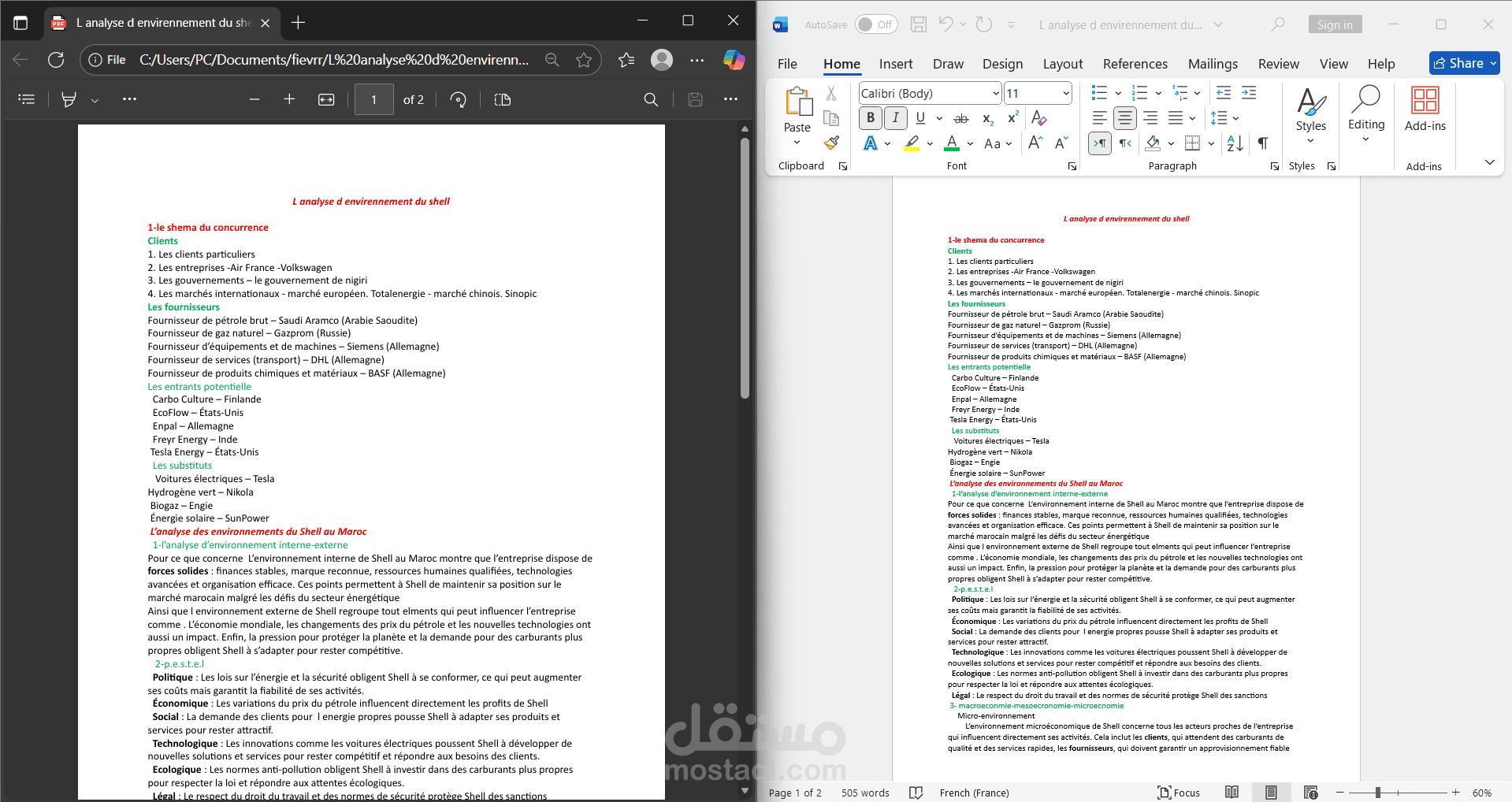The width and height of the screenshot is (1512, 802).
Task: Select the PDF highlight tool
Action: point(69,99)
